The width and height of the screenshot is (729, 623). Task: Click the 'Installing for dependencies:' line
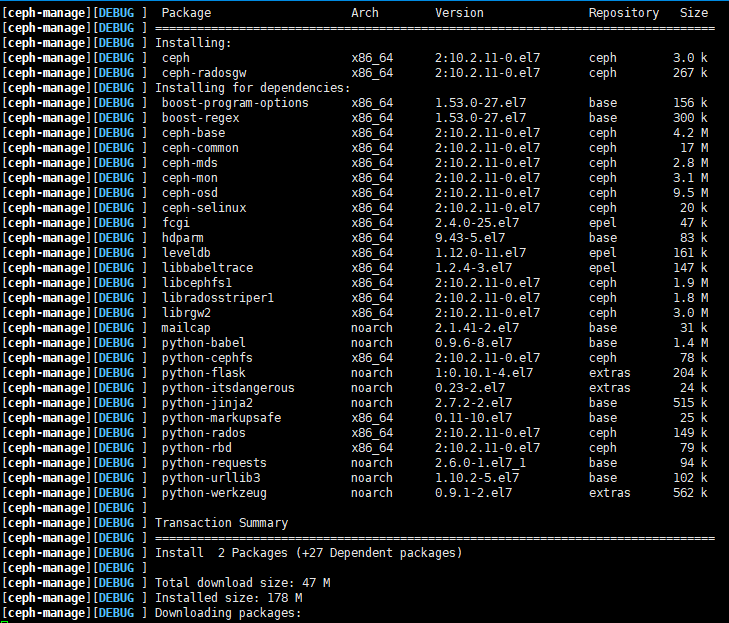[x=252, y=88]
